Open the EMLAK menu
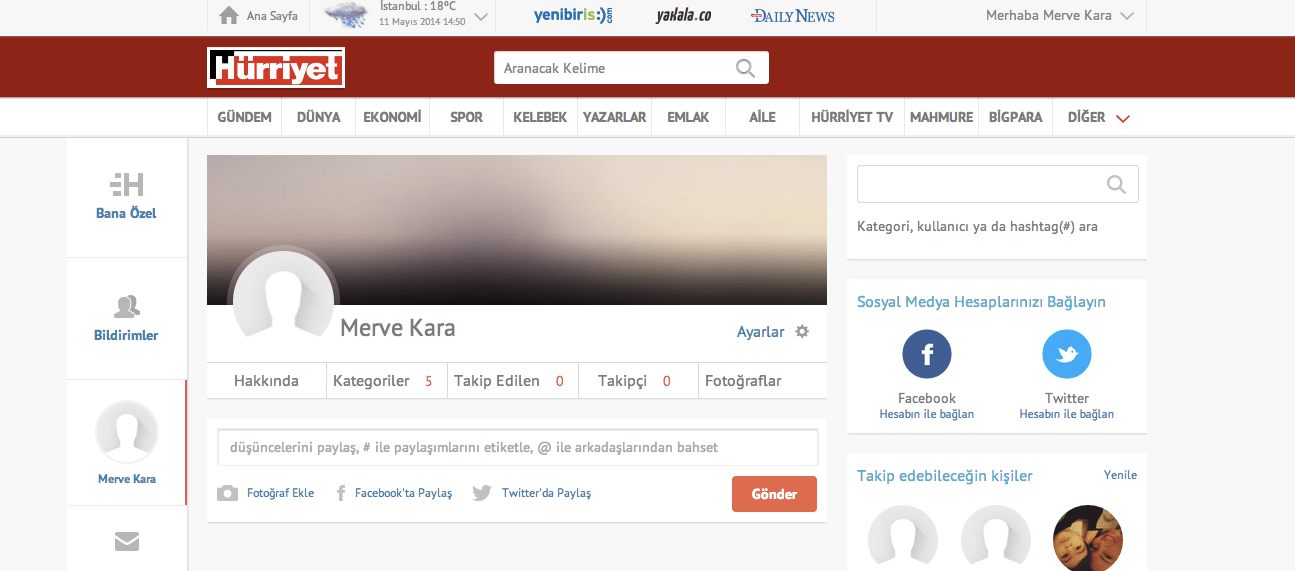This screenshot has height=571, width=1295. coord(688,117)
